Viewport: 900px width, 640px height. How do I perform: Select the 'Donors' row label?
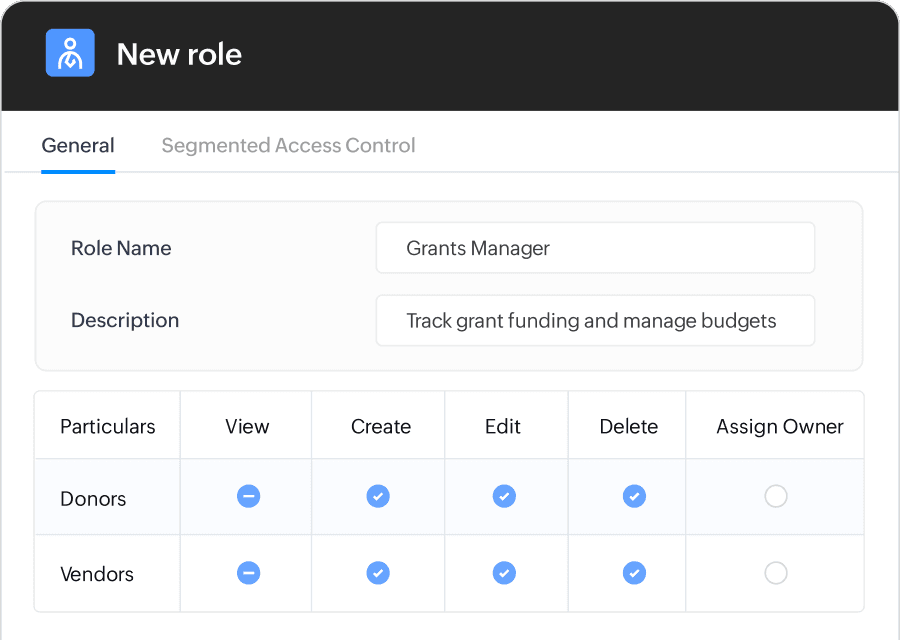93,499
